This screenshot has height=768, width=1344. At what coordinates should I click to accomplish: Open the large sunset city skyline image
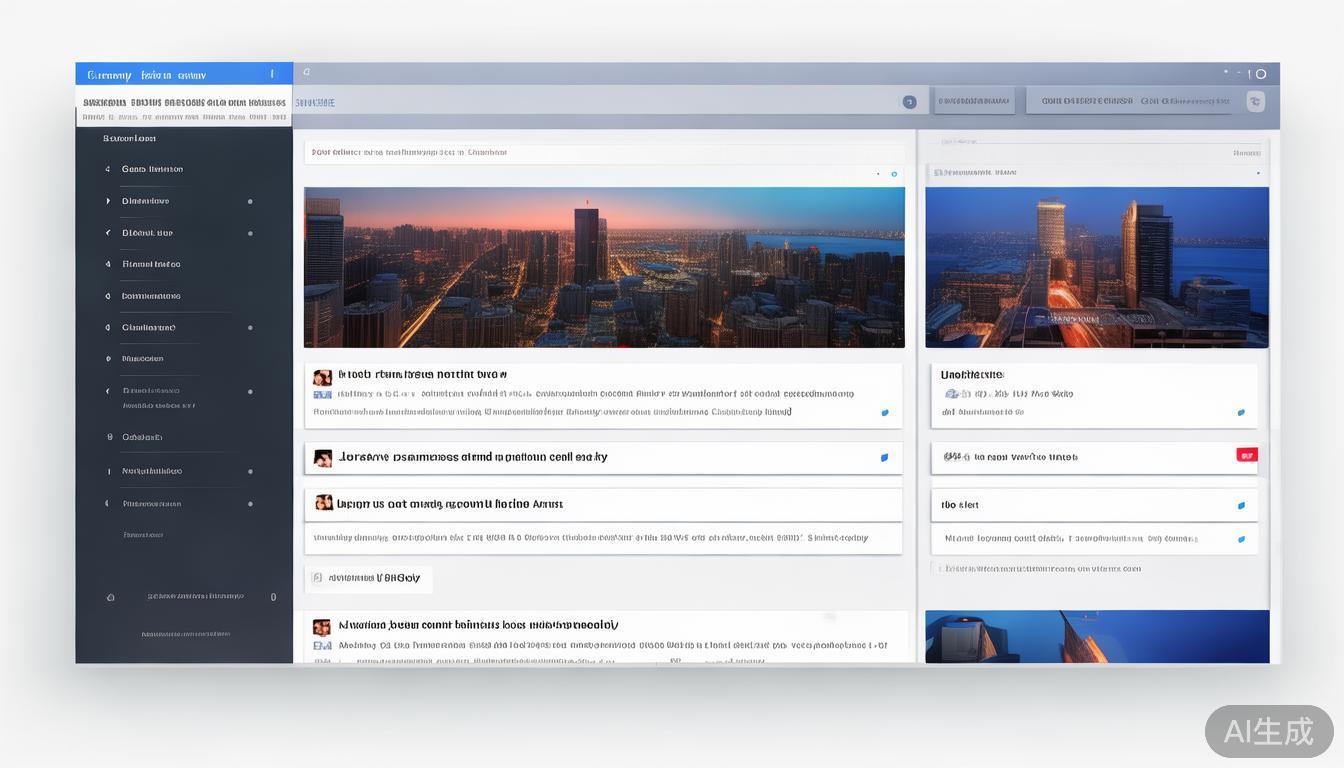tap(604, 267)
